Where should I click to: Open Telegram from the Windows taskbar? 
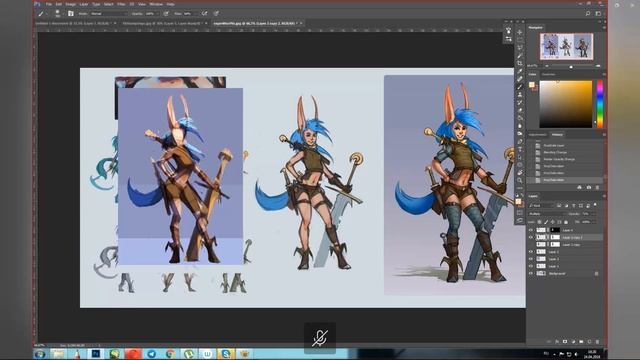point(151,353)
